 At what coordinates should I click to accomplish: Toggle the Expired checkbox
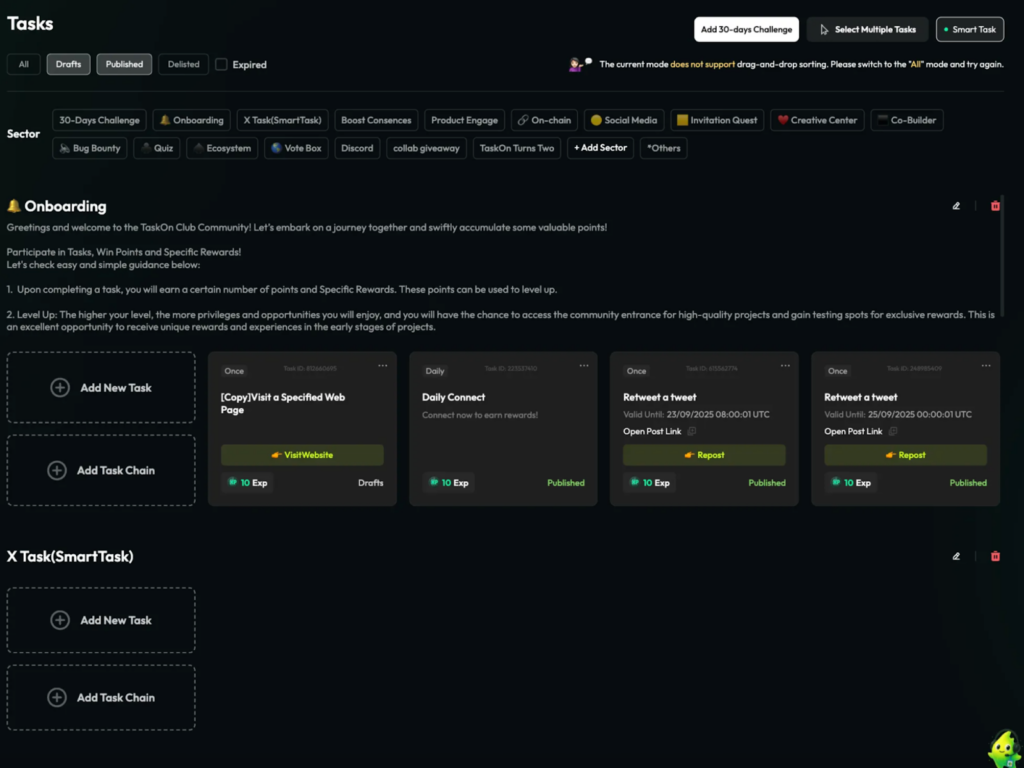pos(221,65)
